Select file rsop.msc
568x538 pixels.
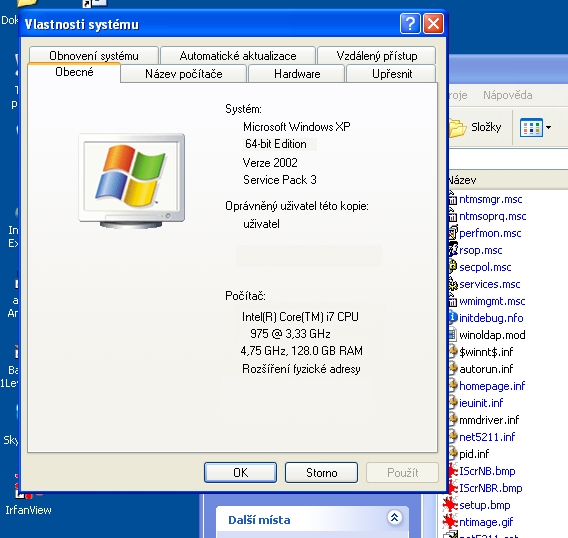480,250
